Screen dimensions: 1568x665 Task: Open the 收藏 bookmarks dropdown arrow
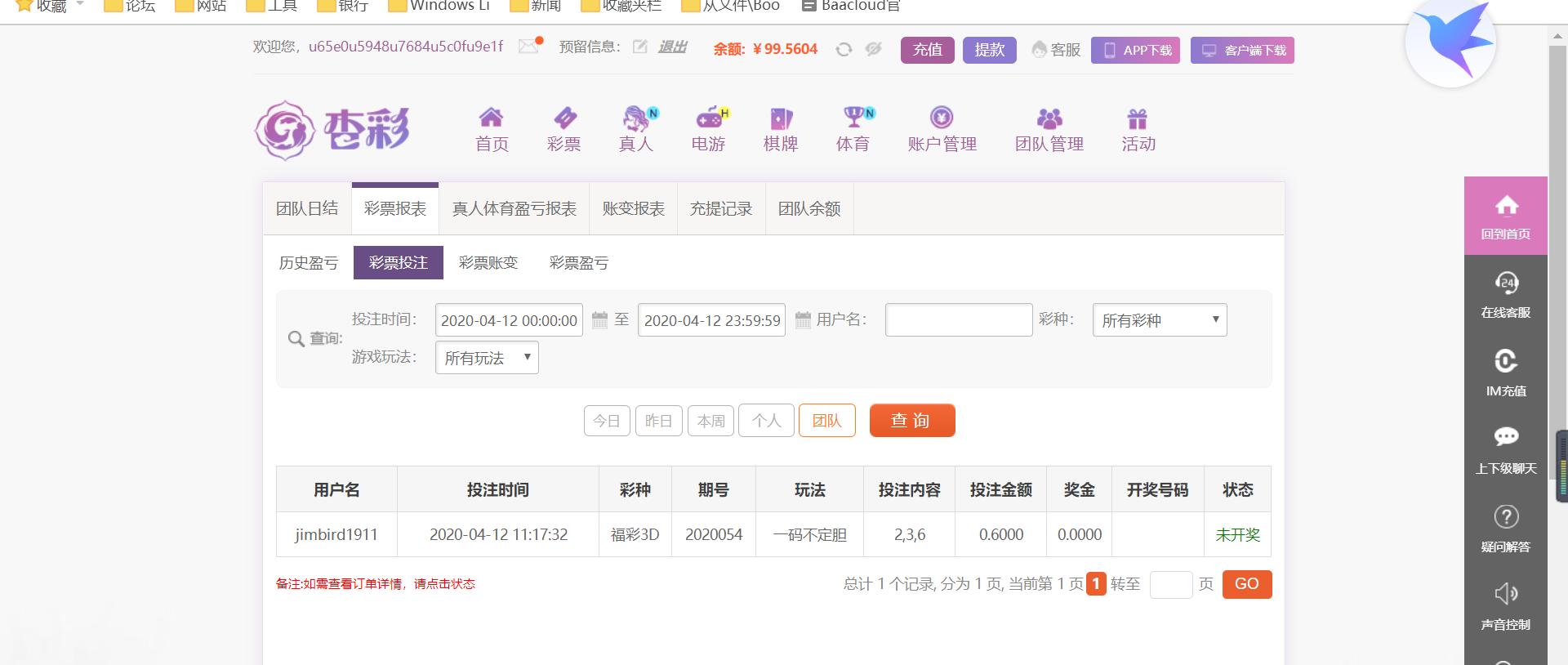click(x=80, y=5)
